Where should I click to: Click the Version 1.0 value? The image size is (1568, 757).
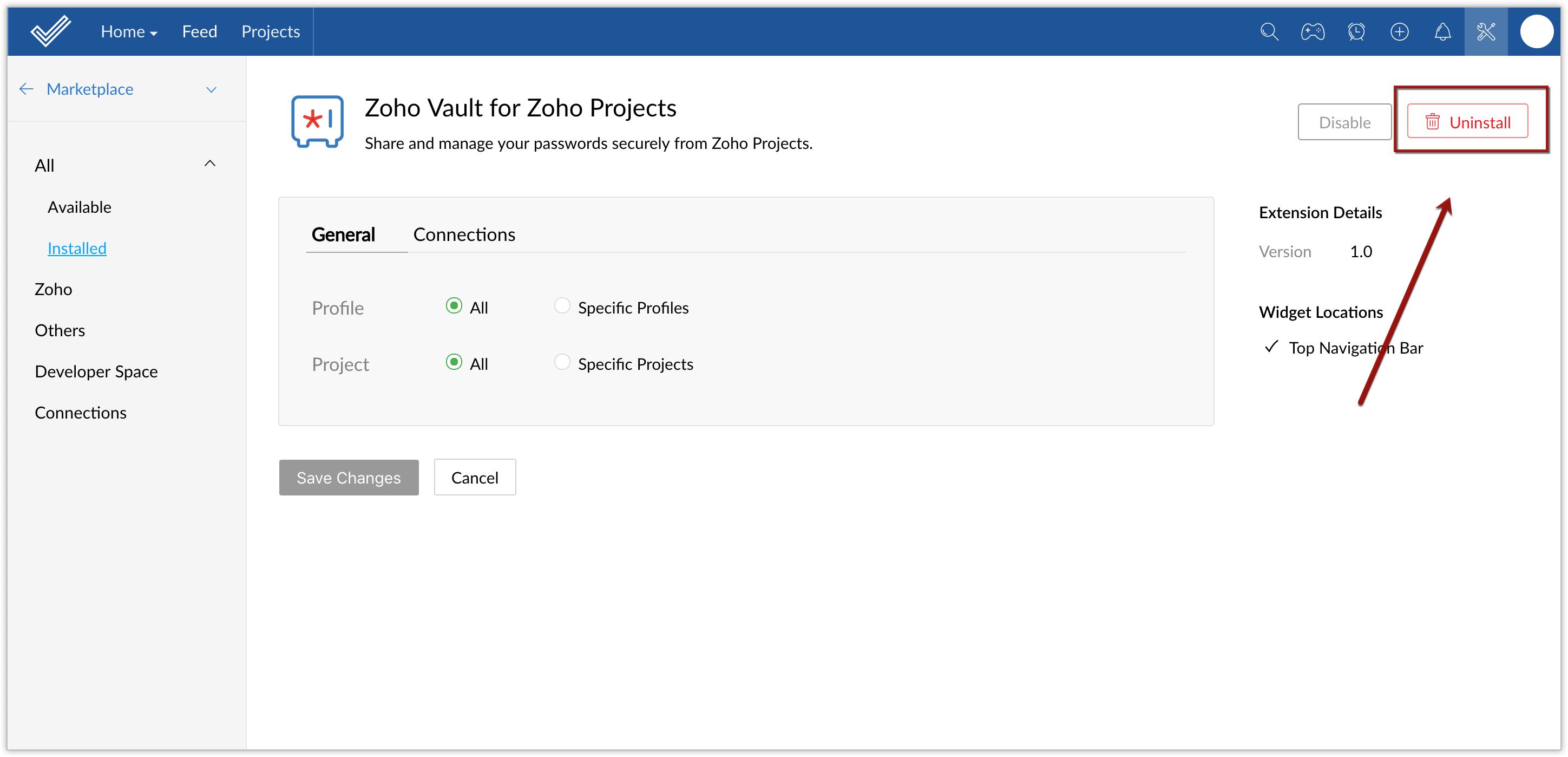[x=1361, y=252]
